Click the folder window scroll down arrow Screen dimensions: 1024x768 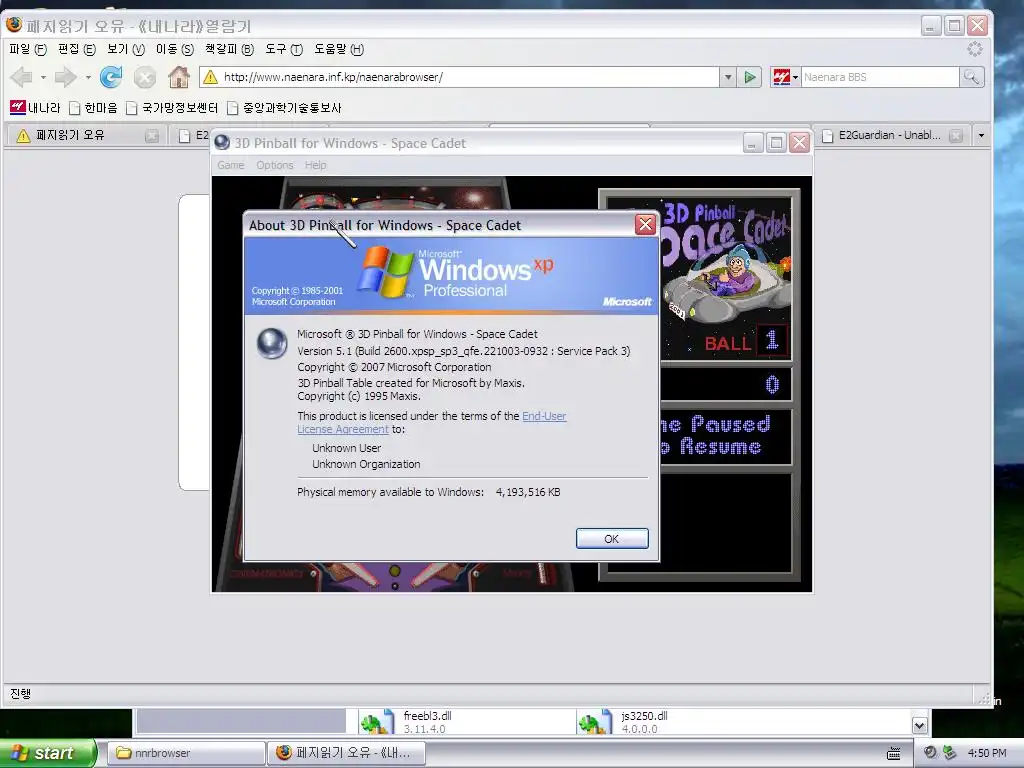[x=920, y=725]
